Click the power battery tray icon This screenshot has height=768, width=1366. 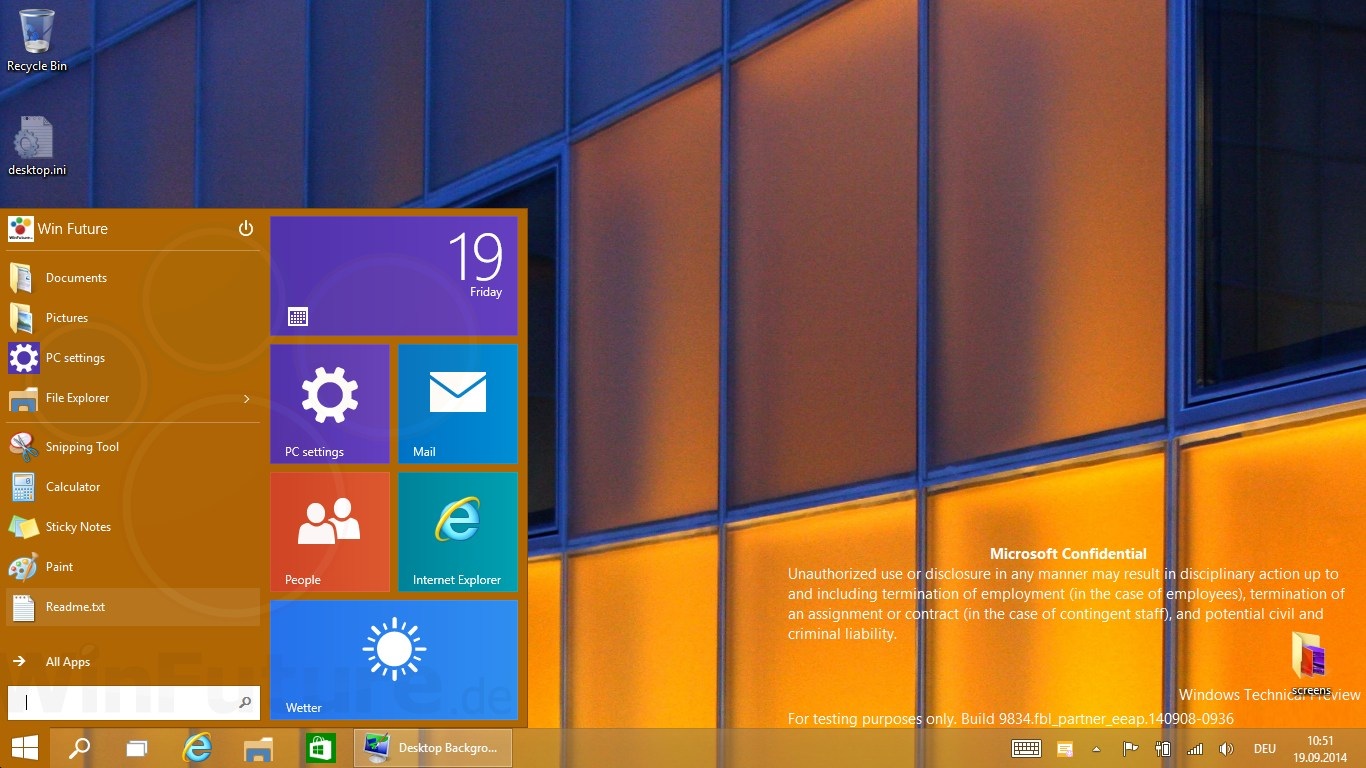(x=1163, y=748)
